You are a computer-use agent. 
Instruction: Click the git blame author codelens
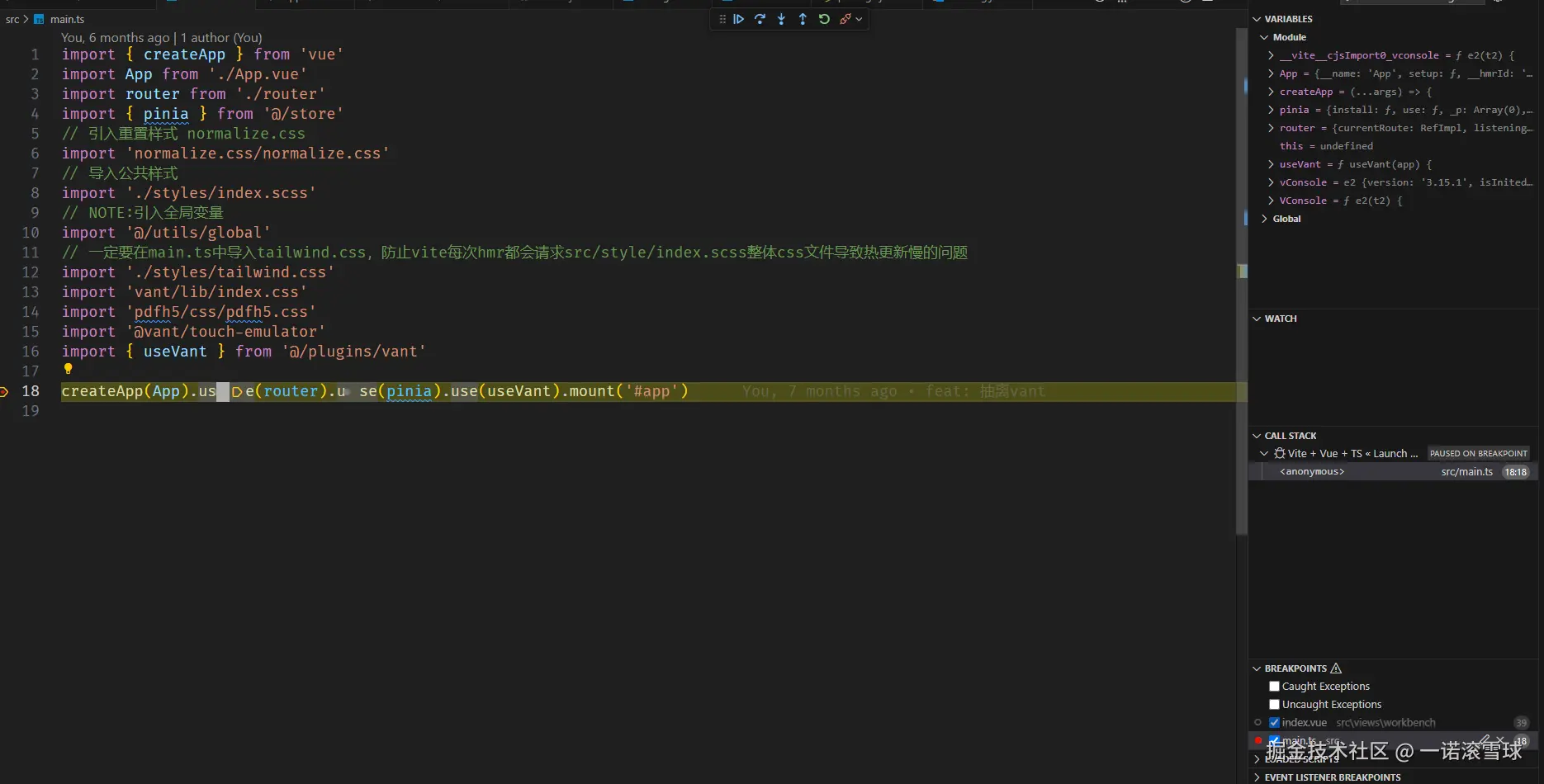coord(162,38)
